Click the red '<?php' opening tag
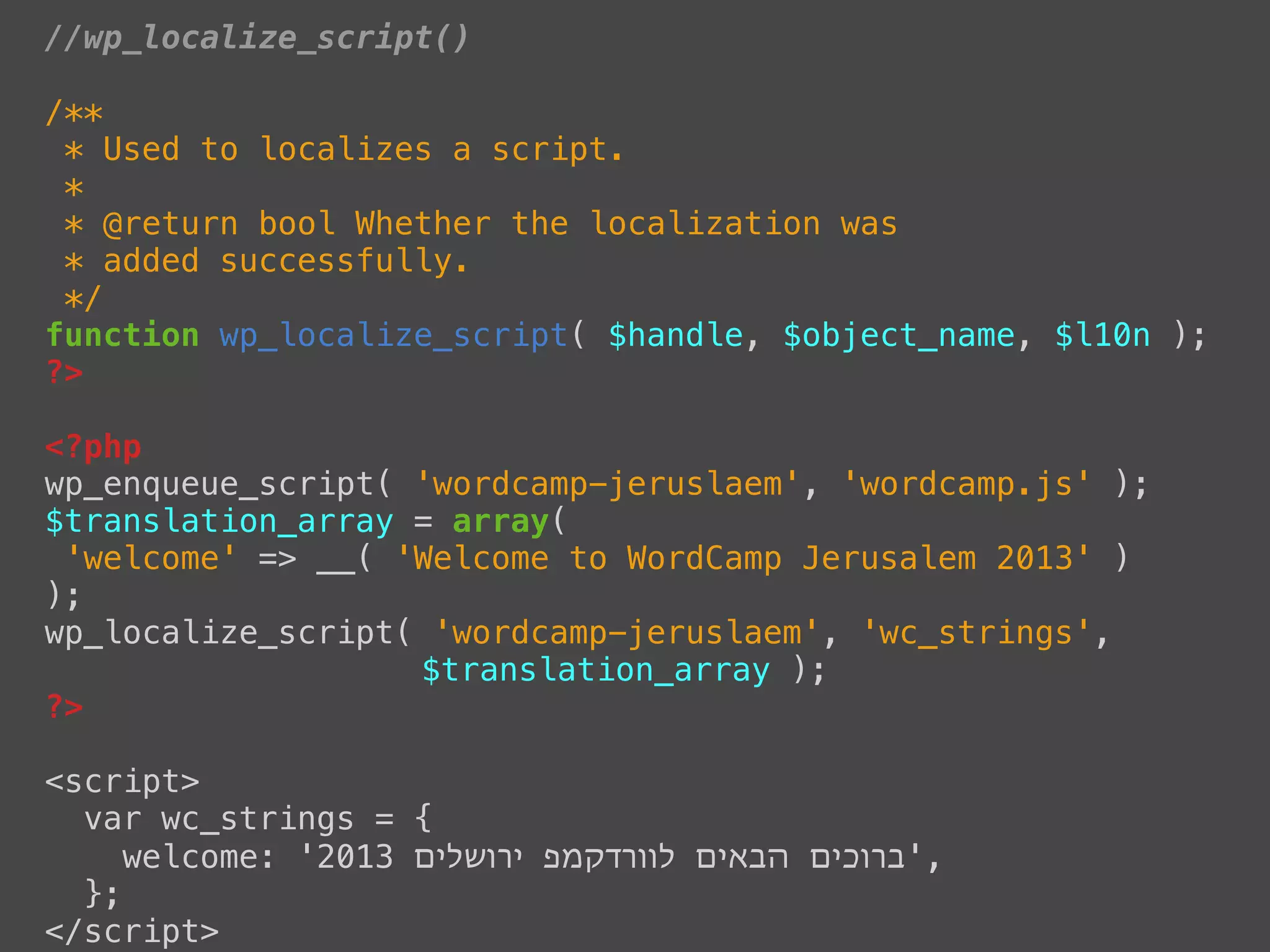This screenshot has height=952, width=1270. tap(94, 447)
